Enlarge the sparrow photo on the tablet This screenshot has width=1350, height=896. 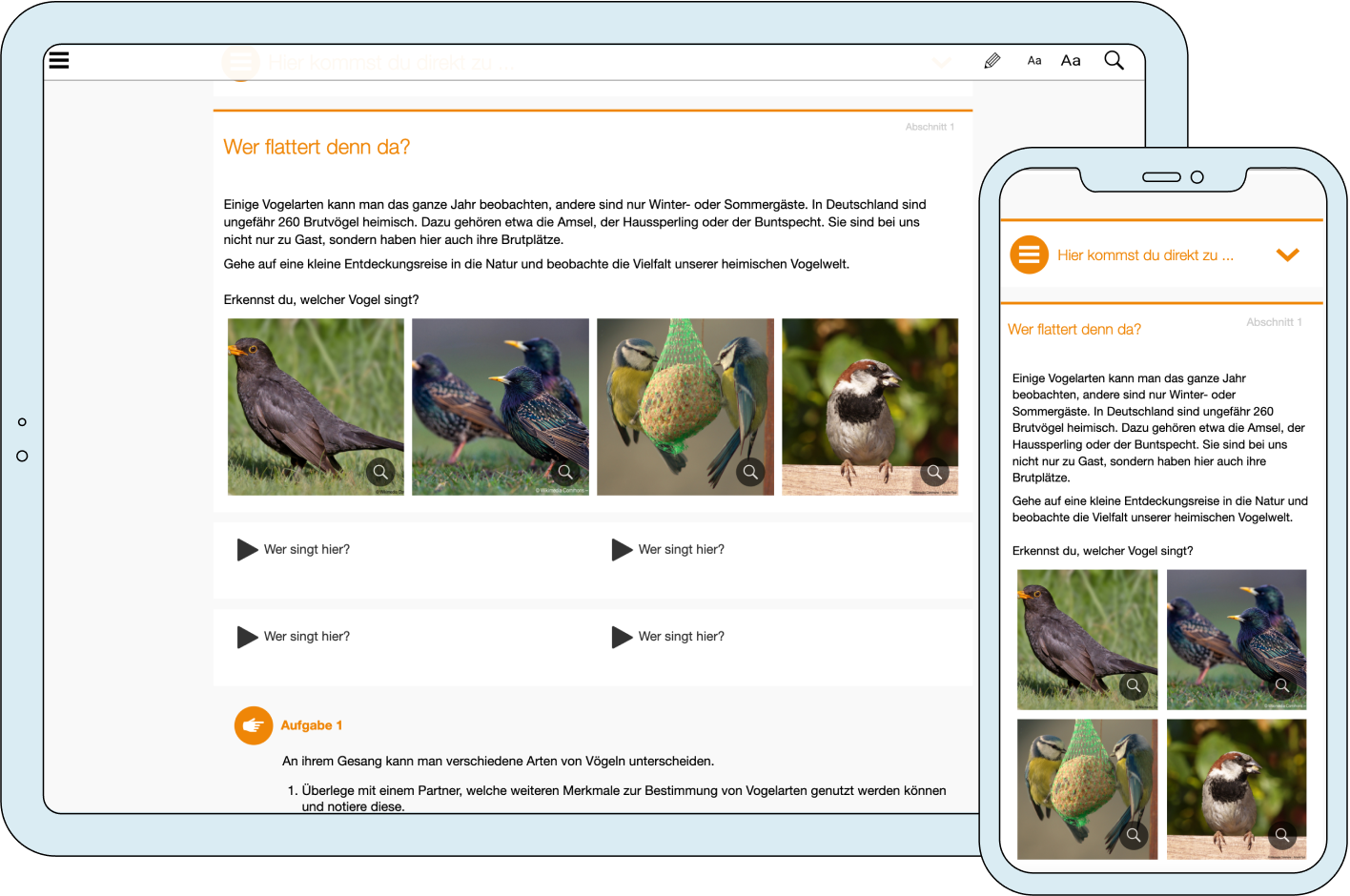click(934, 472)
